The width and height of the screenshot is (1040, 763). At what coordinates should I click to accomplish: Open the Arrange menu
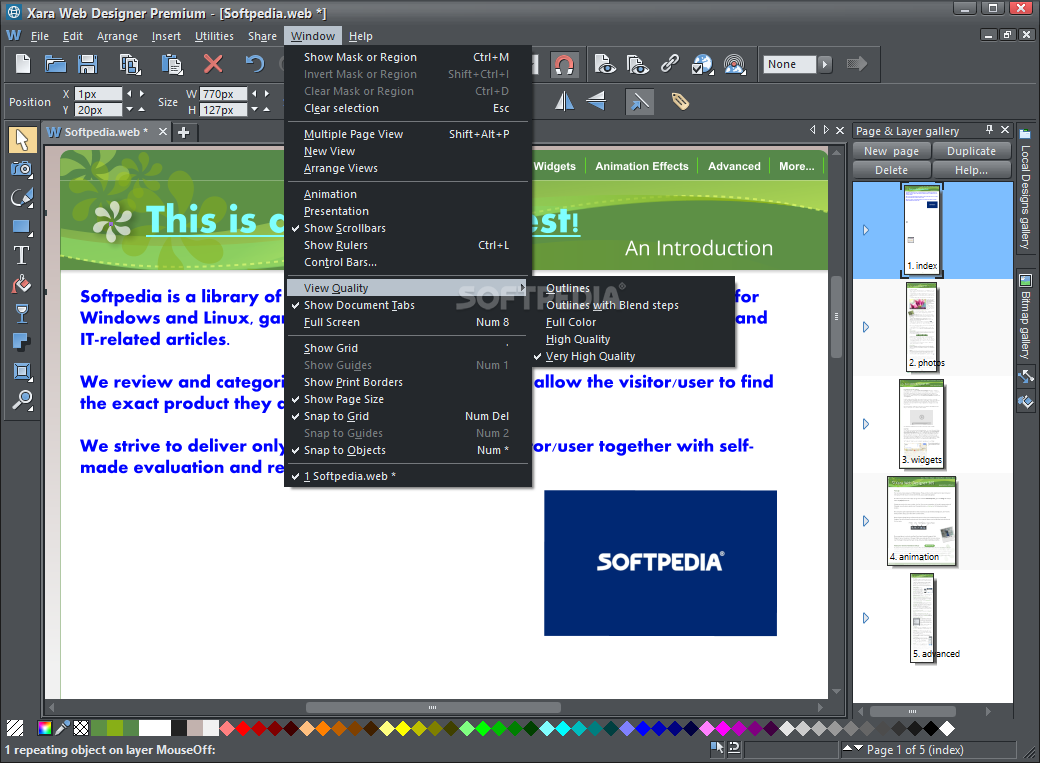pyautogui.click(x=117, y=36)
